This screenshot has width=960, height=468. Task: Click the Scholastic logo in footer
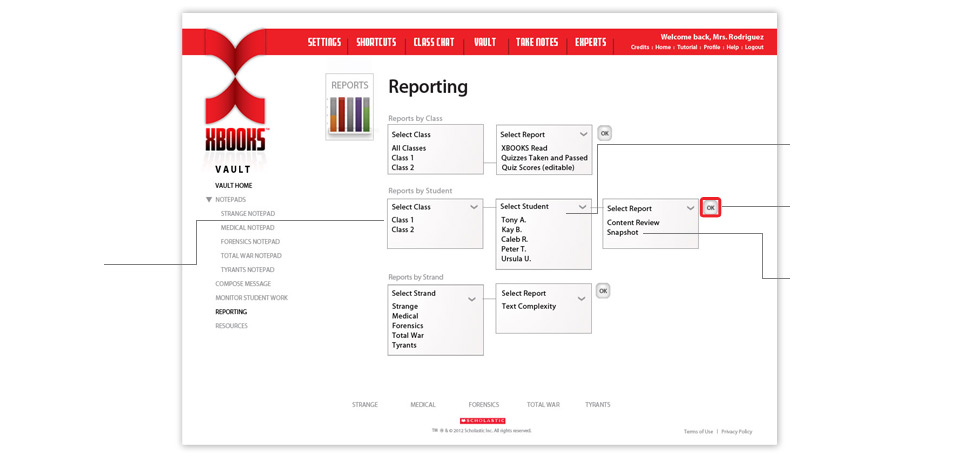pyautogui.click(x=482, y=420)
